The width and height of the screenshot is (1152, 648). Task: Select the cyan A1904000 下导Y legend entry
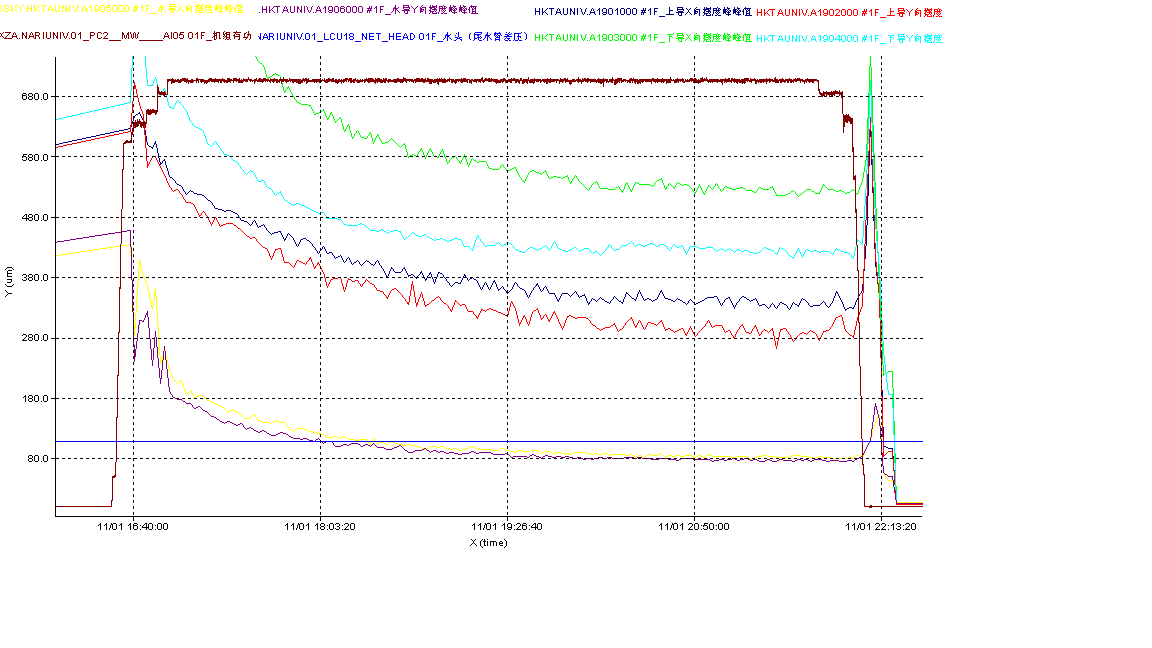tap(848, 37)
